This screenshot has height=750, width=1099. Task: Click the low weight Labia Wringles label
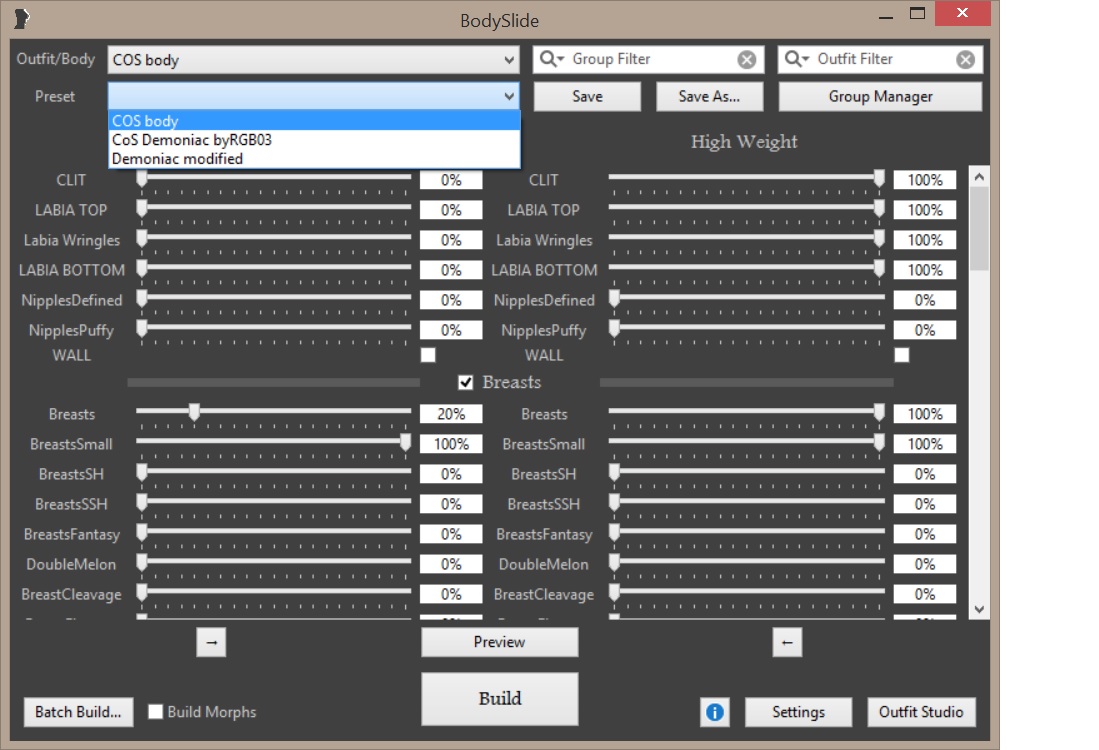[71, 240]
